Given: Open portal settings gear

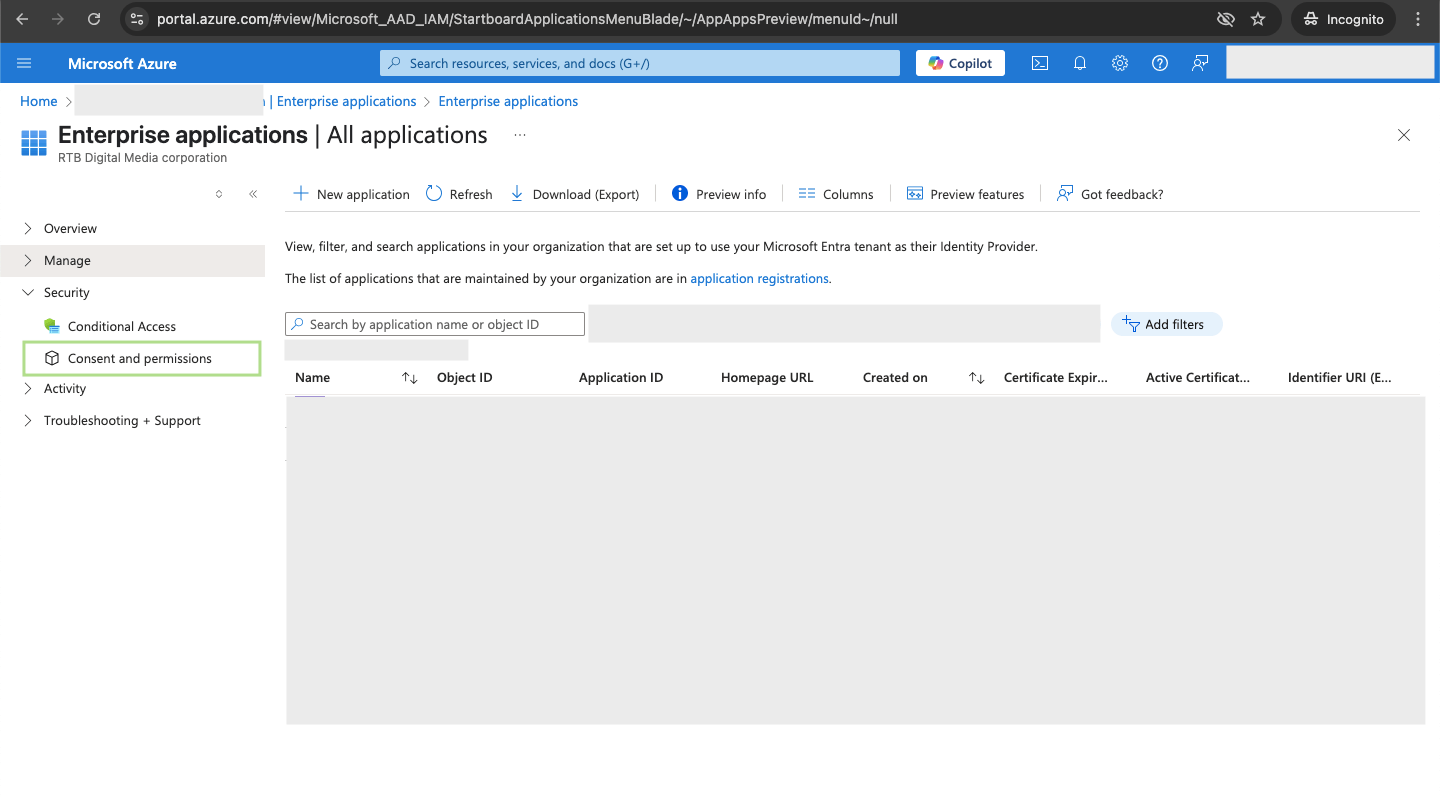Looking at the screenshot, I should tap(1120, 63).
